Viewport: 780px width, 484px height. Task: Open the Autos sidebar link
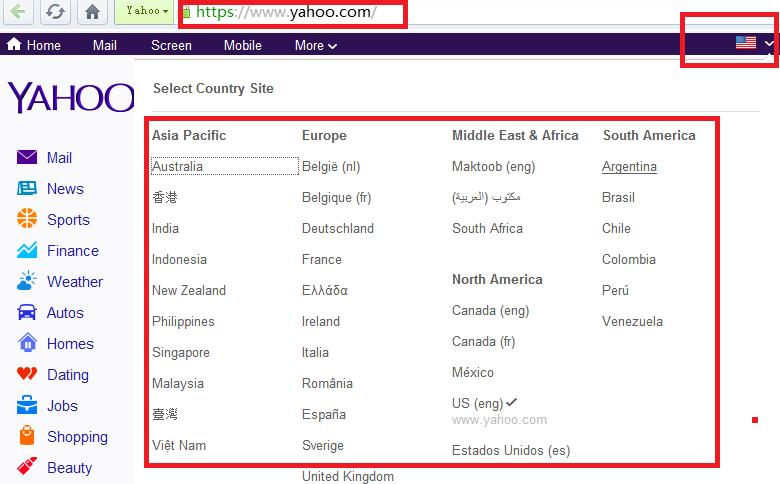(x=65, y=313)
